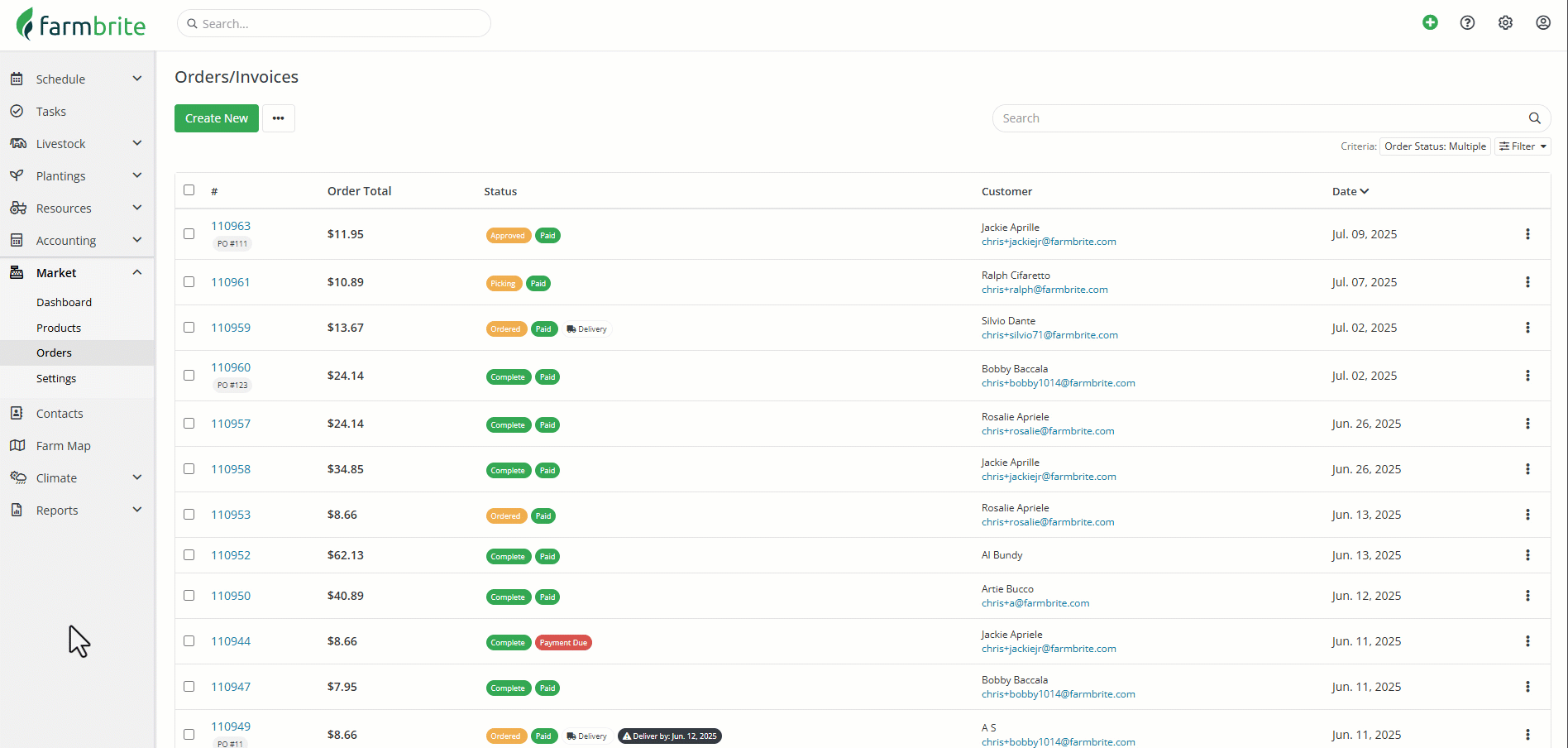
Task: Open row actions menu for order 110953
Action: click(x=1527, y=515)
